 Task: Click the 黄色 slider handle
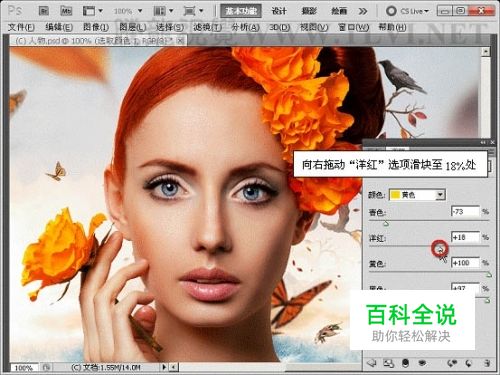(489, 275)
